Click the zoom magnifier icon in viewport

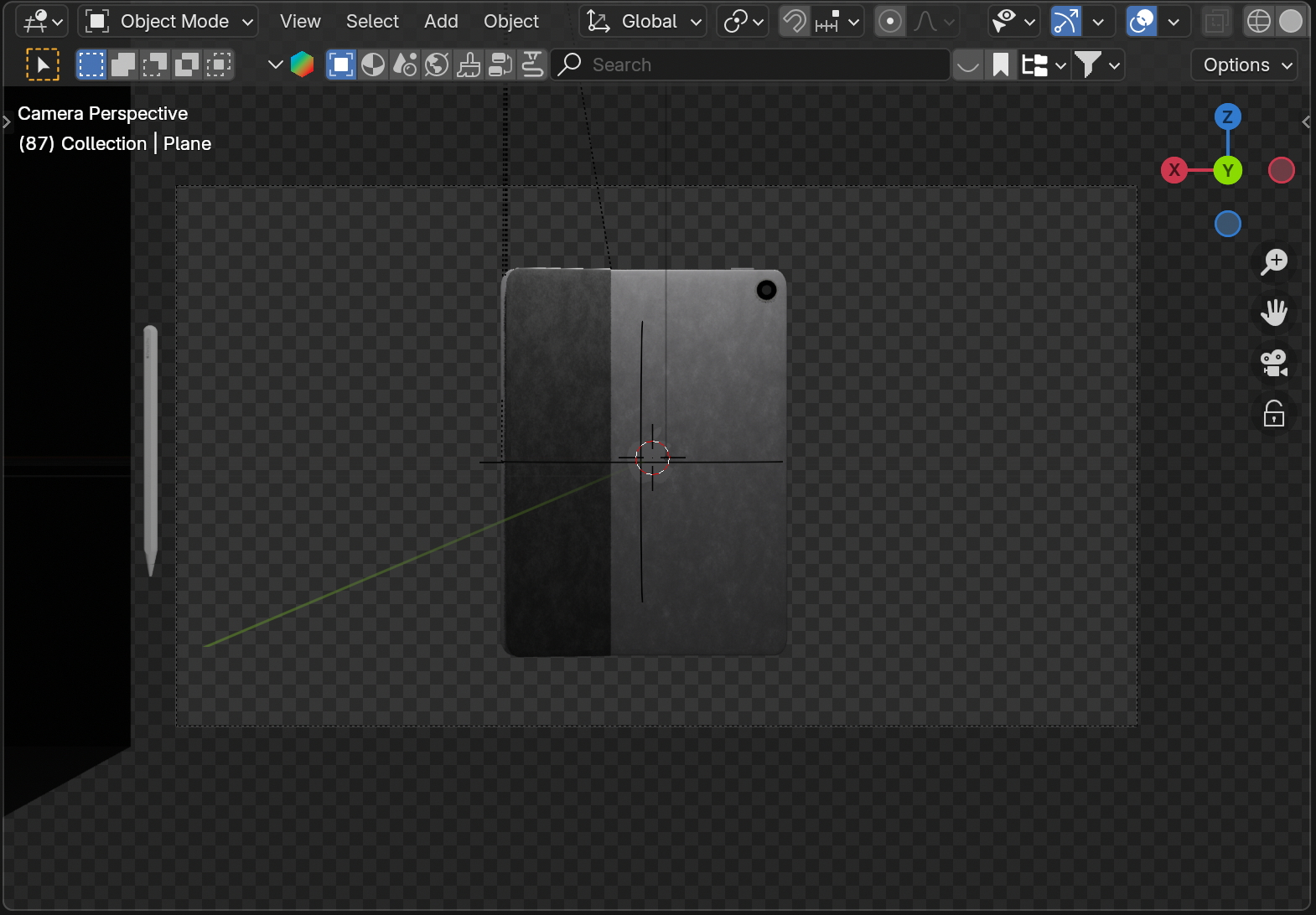point(1274,262)
